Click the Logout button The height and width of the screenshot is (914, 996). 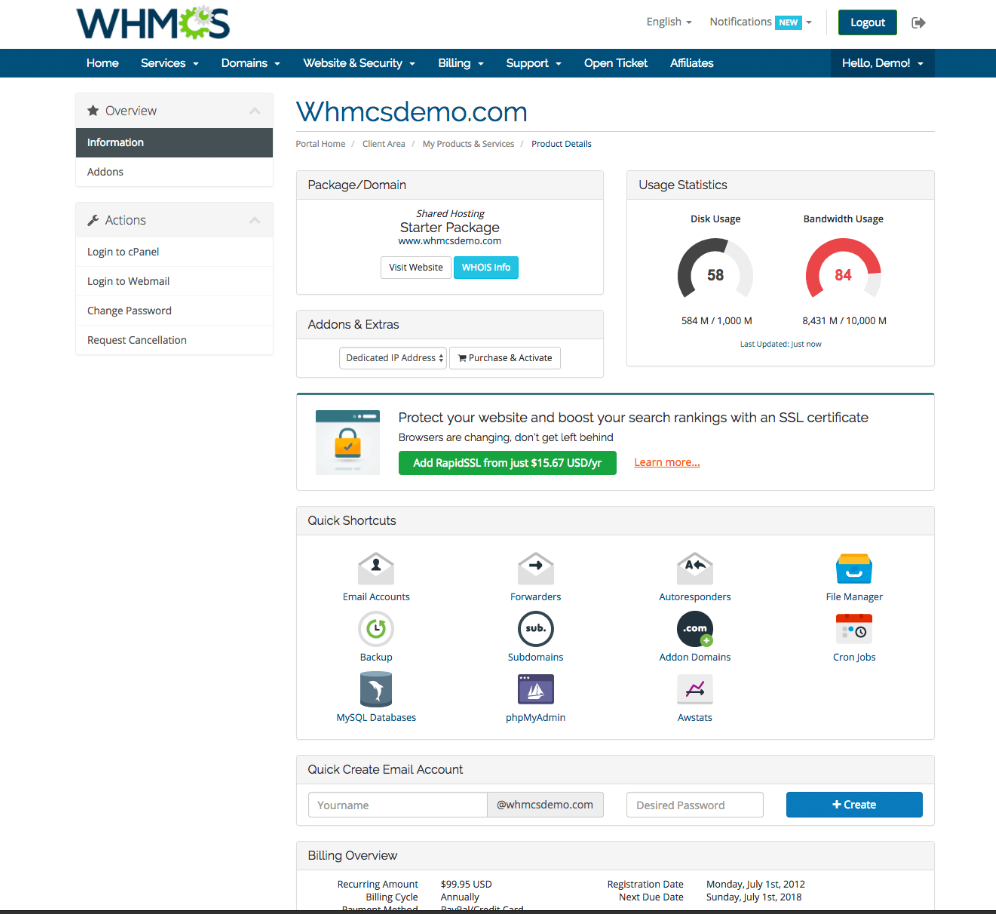(867, 22)
